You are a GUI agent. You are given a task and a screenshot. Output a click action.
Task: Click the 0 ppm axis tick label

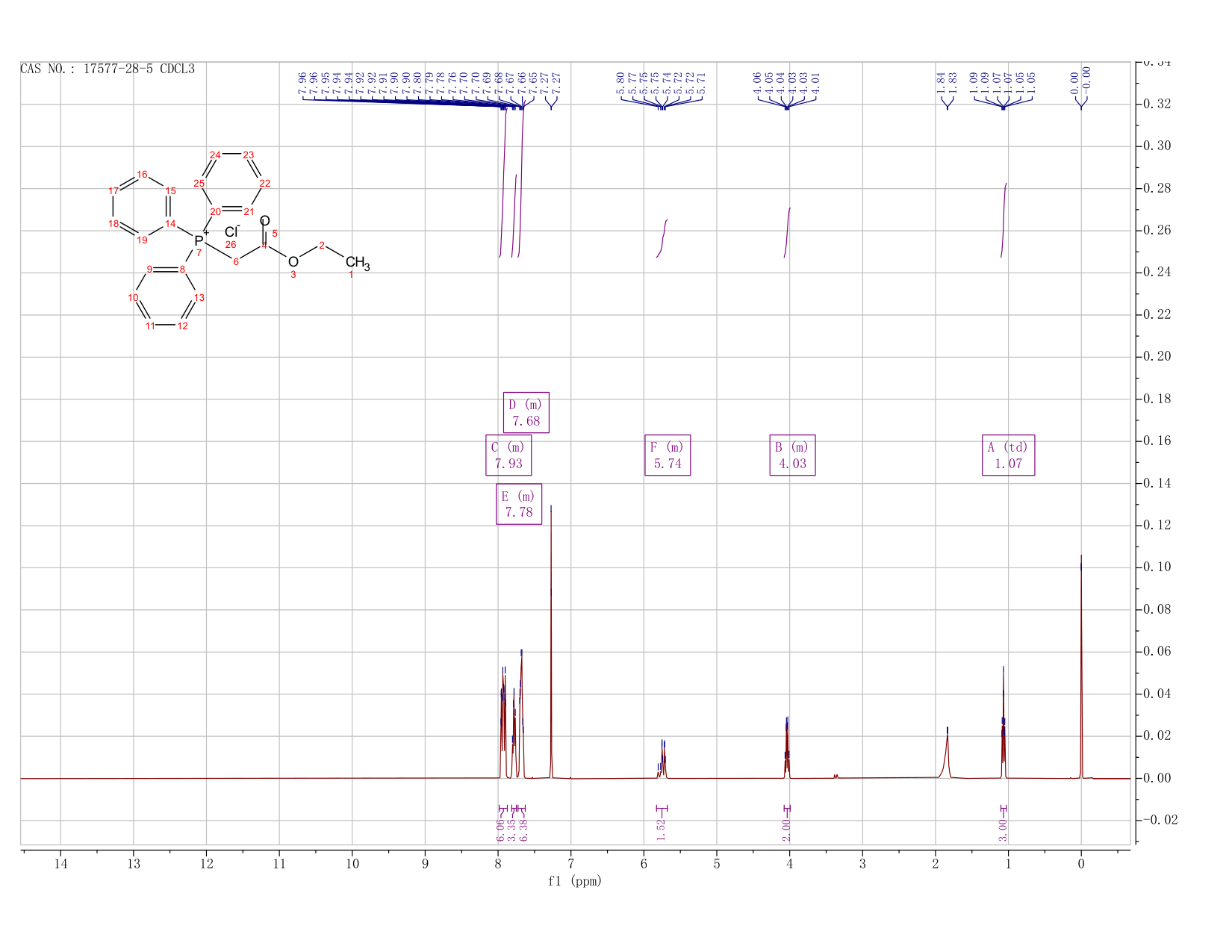pyautogui.click(x=1081, y=864)
